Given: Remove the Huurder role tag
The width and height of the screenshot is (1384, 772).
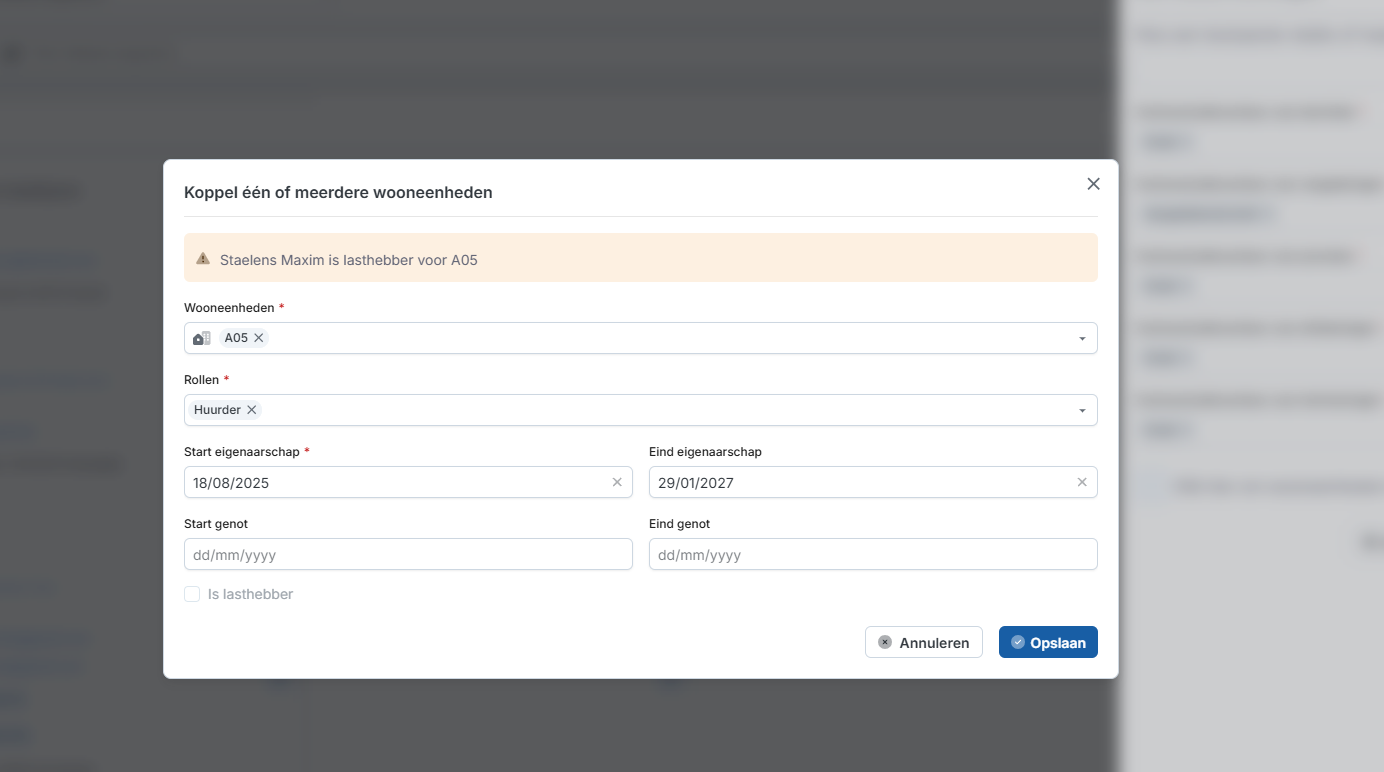Looking at the screenshot, I should (252, 410).
